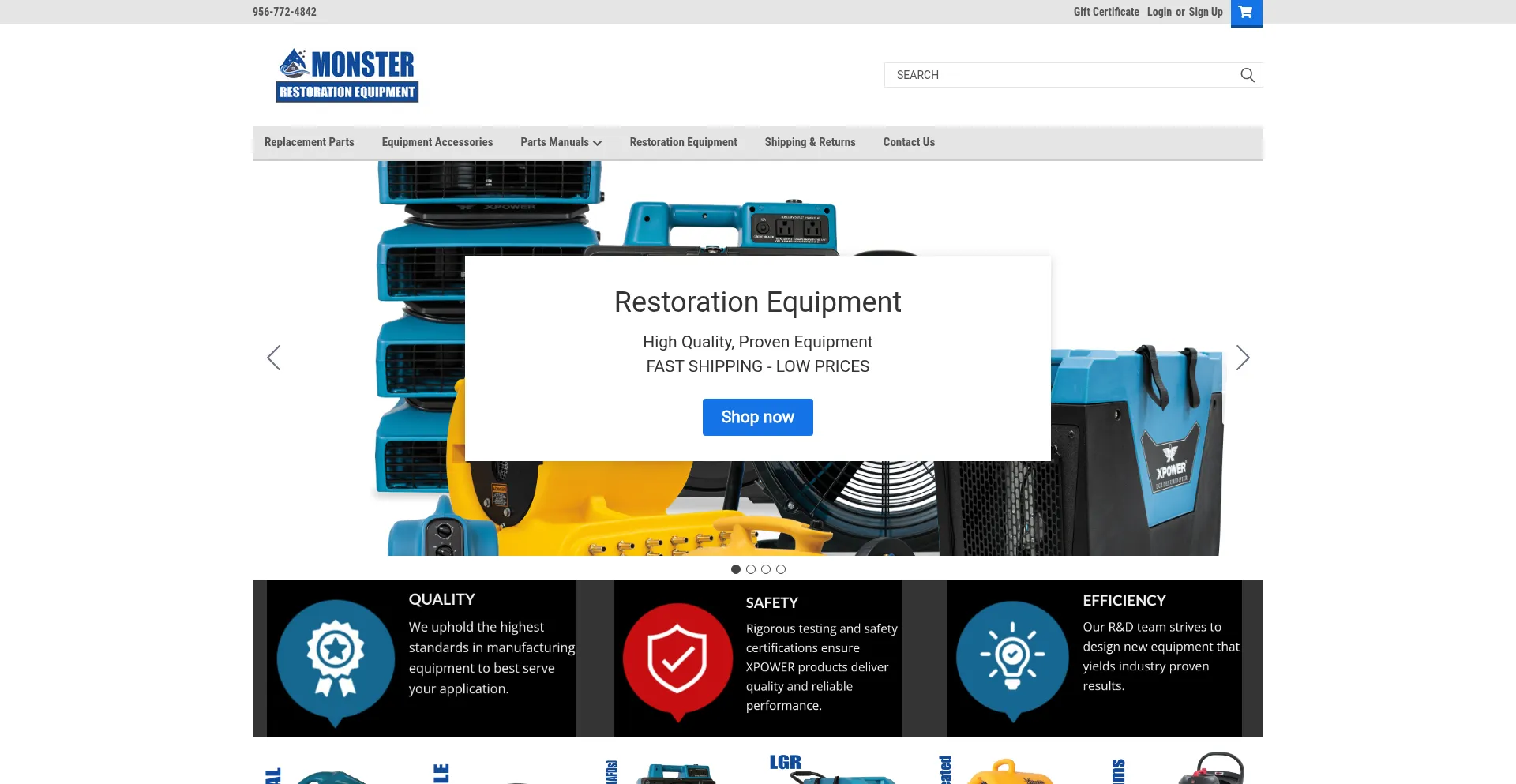Click the Safety shield checkmark icon
The width and height of the screenshot is (1516, 784).
(677, 661)
